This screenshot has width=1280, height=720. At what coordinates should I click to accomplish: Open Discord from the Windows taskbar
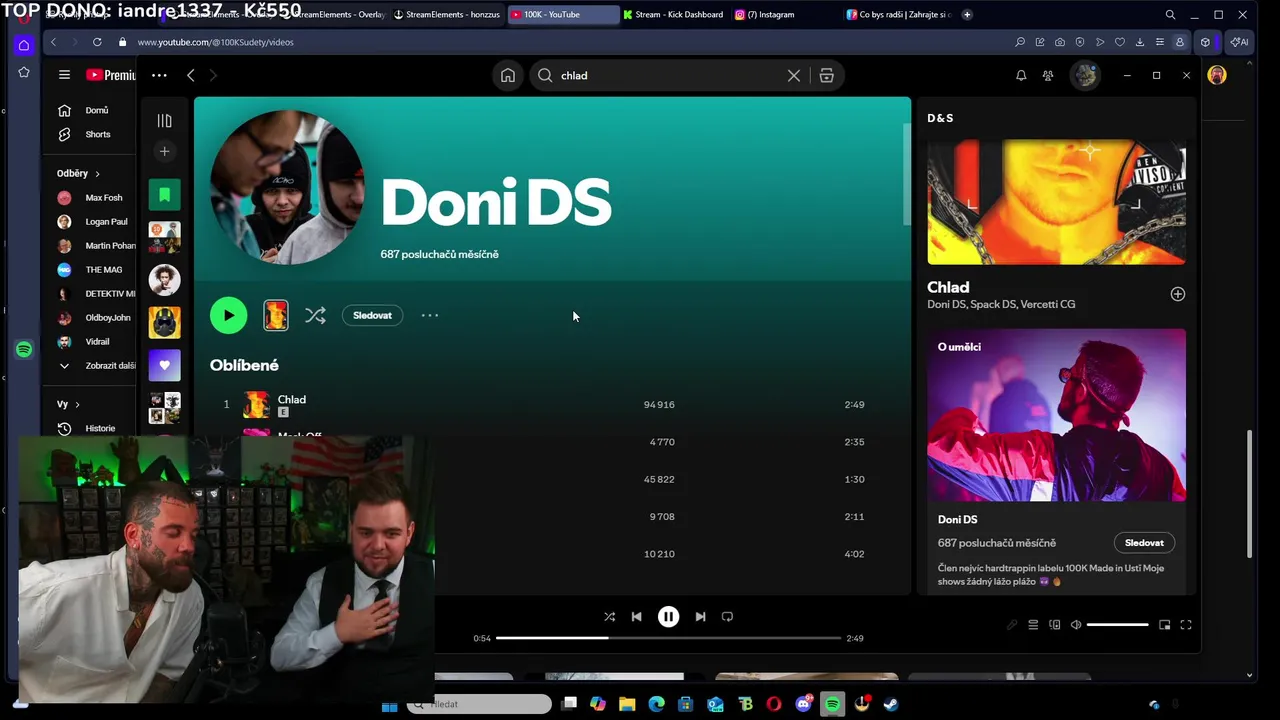pyautogui.click(x=803, y=704)
